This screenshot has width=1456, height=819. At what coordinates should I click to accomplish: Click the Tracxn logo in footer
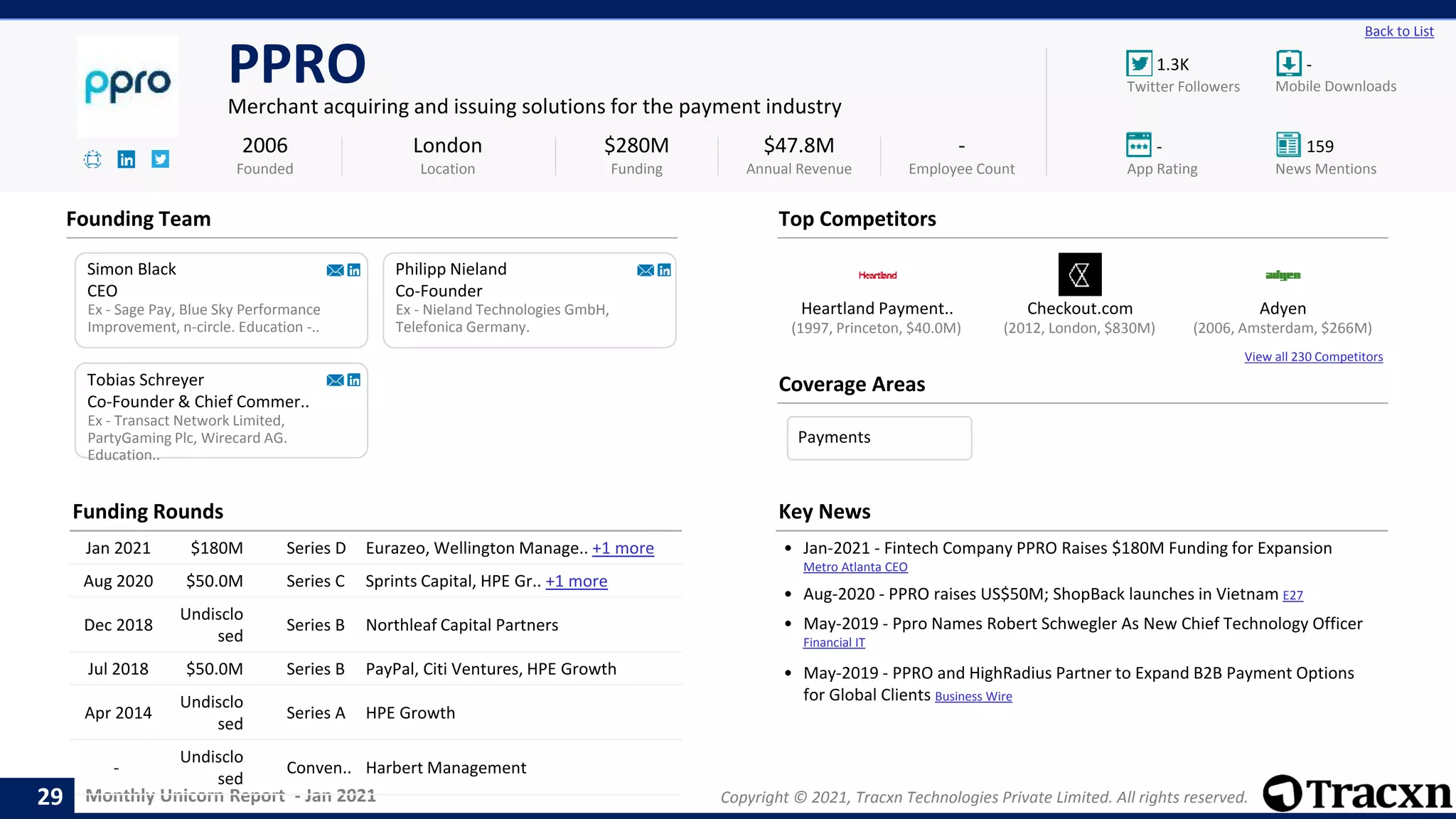pos(1357,793)
